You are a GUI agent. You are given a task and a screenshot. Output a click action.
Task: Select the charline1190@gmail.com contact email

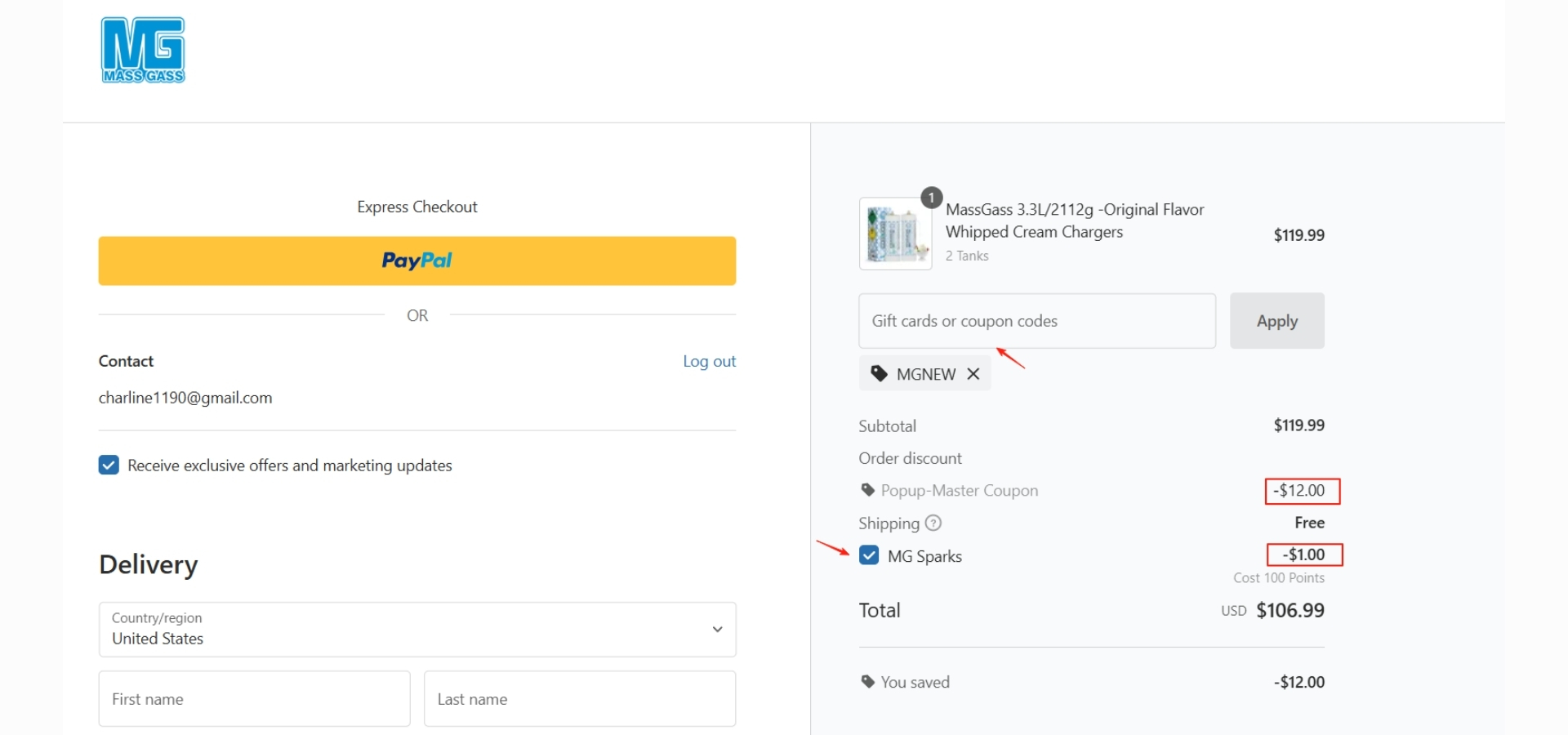coord(185,398)
